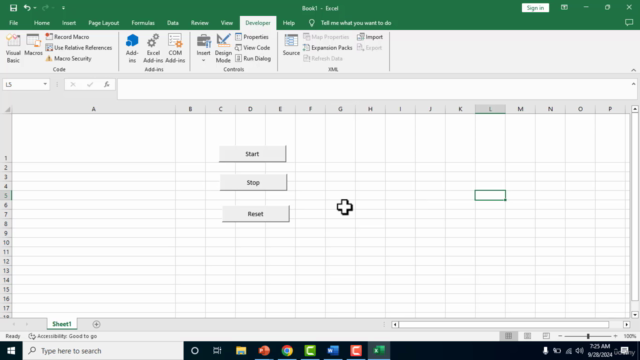Switch to Page Break Preview
This screenshot has width=640, height=360.
pos(546,336)
